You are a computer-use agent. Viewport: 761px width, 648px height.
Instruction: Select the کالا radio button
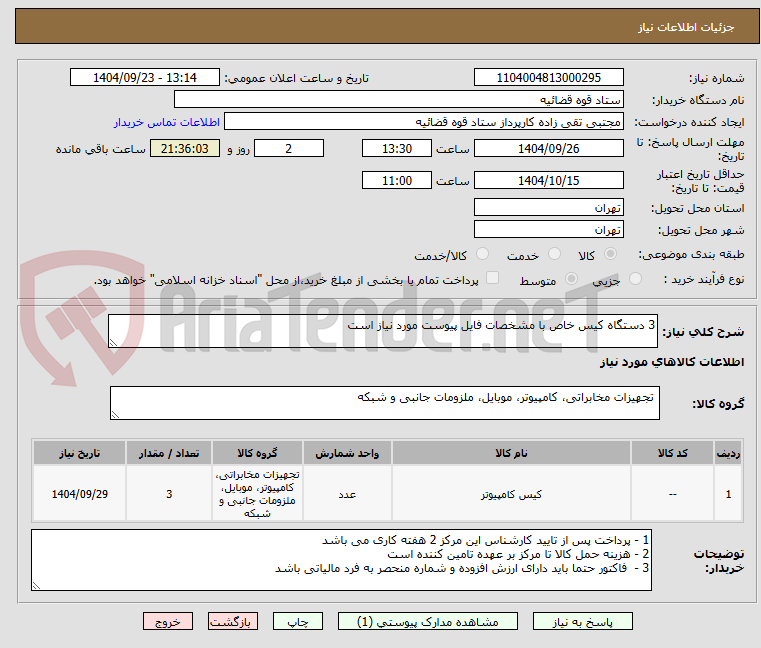pyautogui.click(x=610, y=254)
